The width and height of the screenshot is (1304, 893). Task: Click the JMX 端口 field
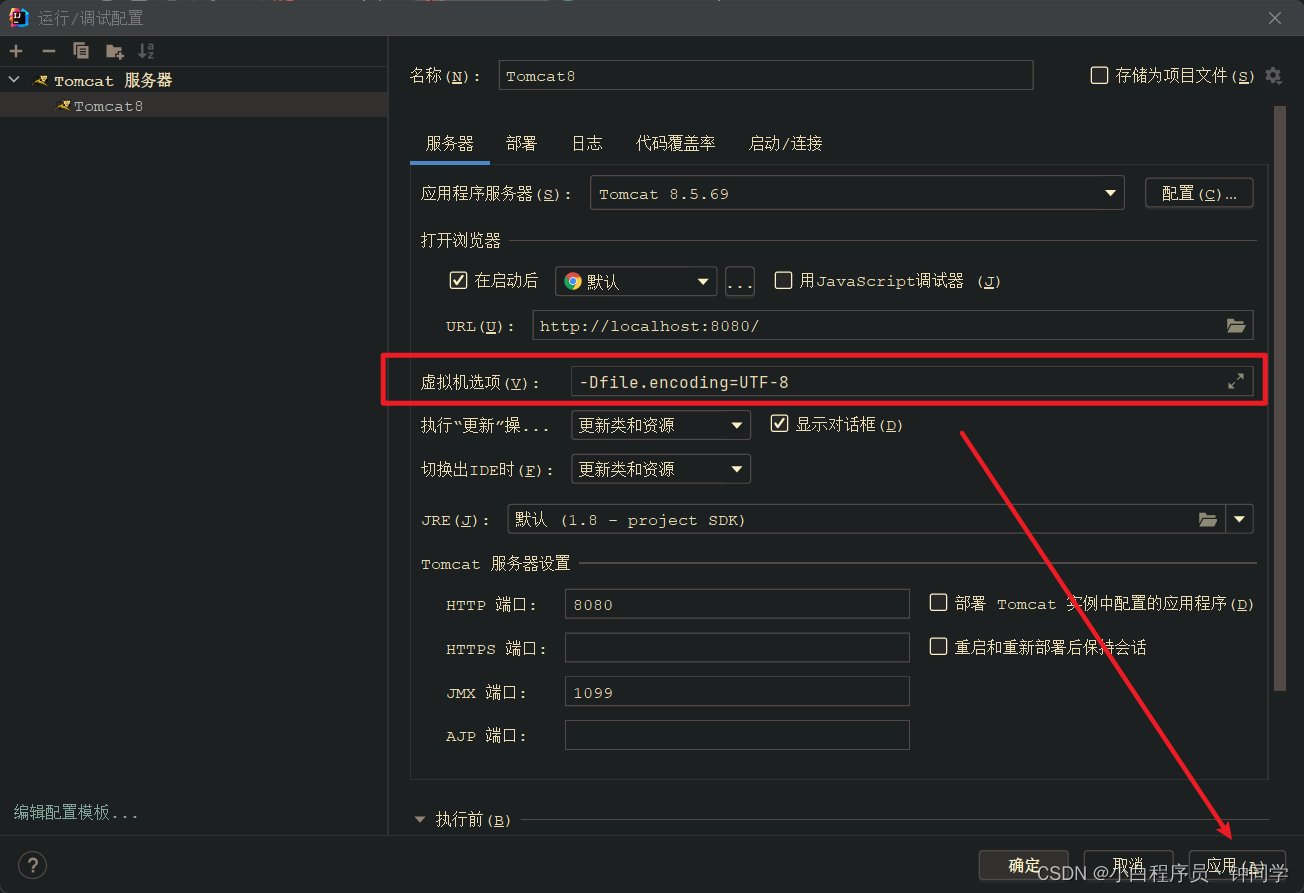[737, 692]
